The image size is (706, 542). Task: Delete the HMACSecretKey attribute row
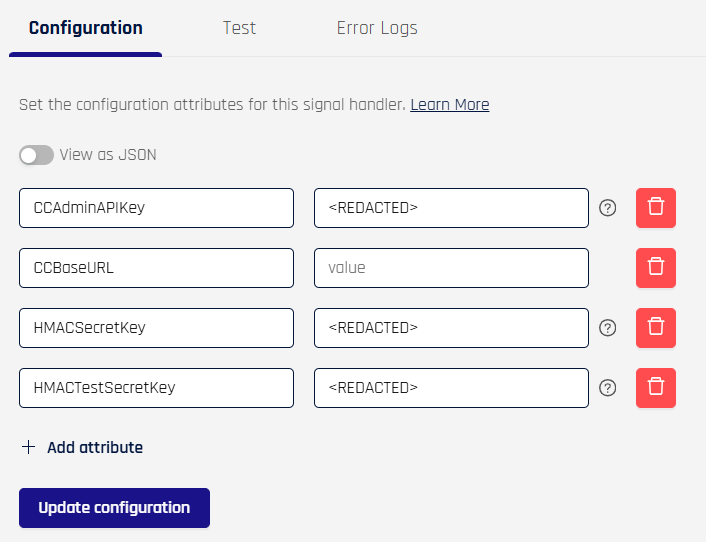click(656, 328)
